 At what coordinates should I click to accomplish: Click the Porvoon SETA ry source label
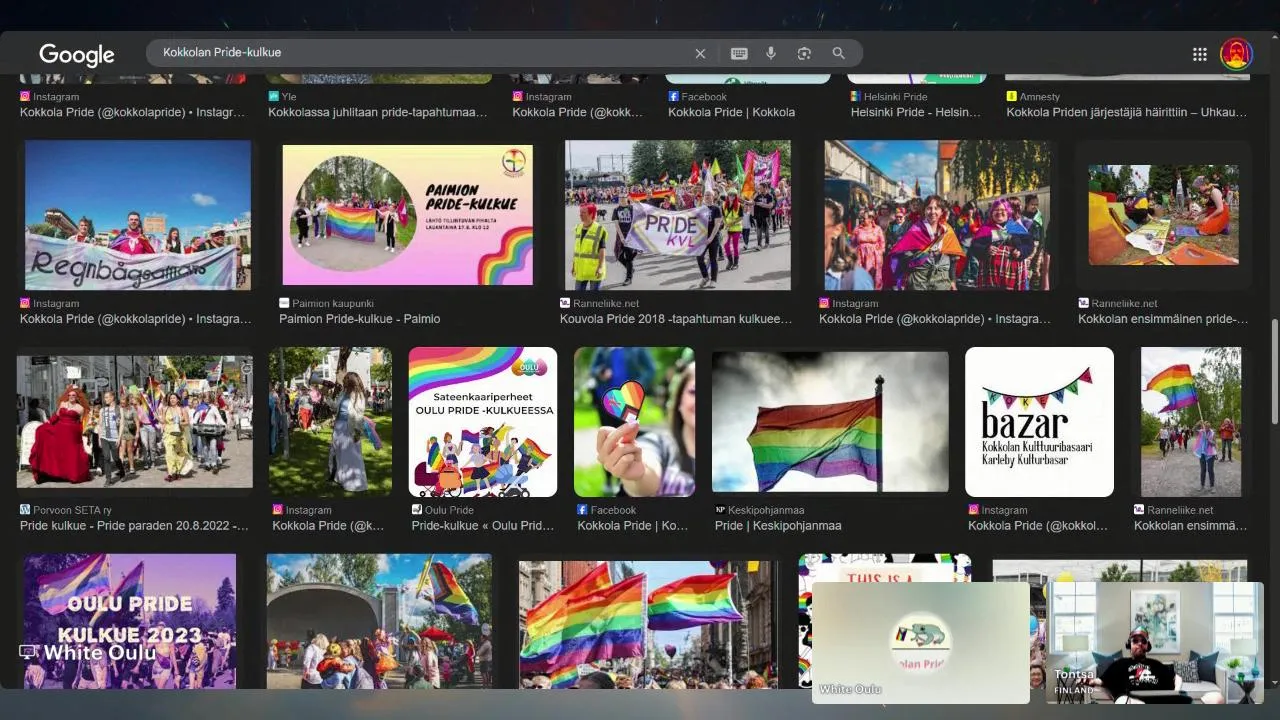tap(72, 510)
